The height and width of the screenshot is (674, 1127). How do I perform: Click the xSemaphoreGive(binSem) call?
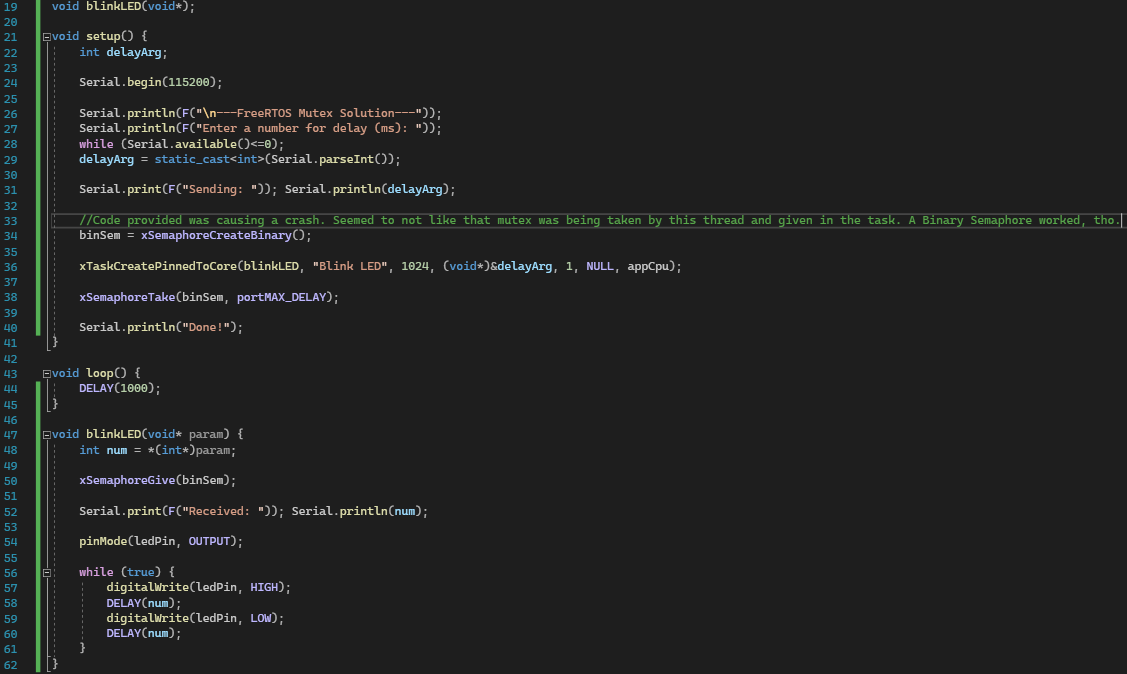point(157,480)
